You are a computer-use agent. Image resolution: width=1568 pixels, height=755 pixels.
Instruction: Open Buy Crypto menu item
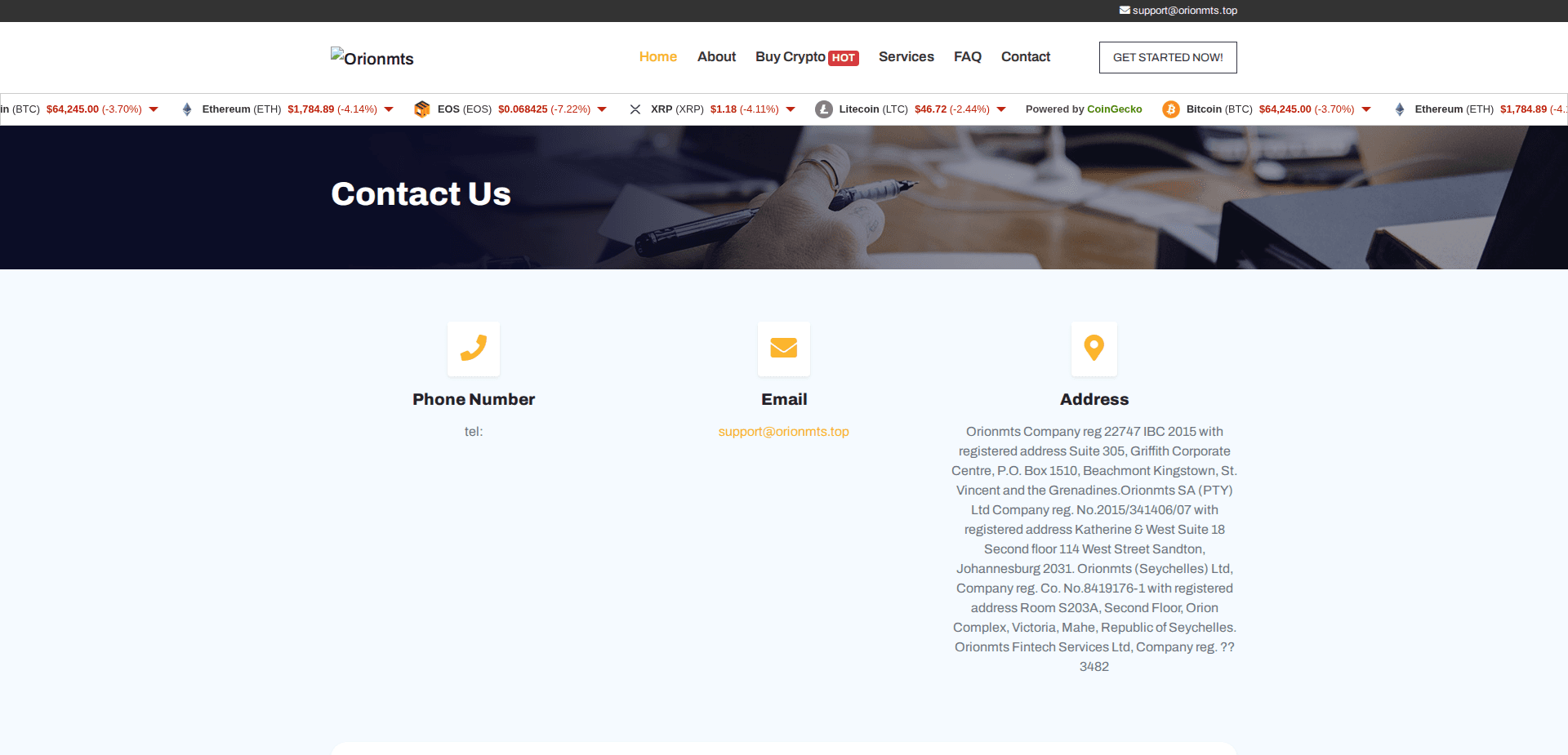(x=790, y=56)
